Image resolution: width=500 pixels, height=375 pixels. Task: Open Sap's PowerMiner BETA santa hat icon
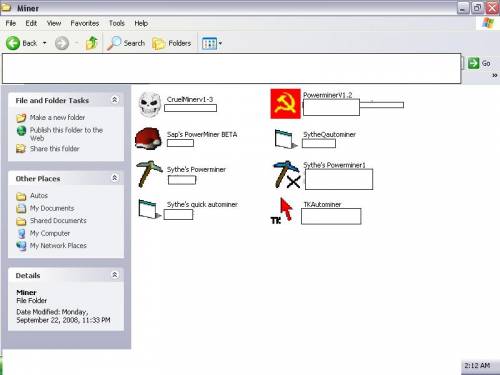[x=148, y=138]
